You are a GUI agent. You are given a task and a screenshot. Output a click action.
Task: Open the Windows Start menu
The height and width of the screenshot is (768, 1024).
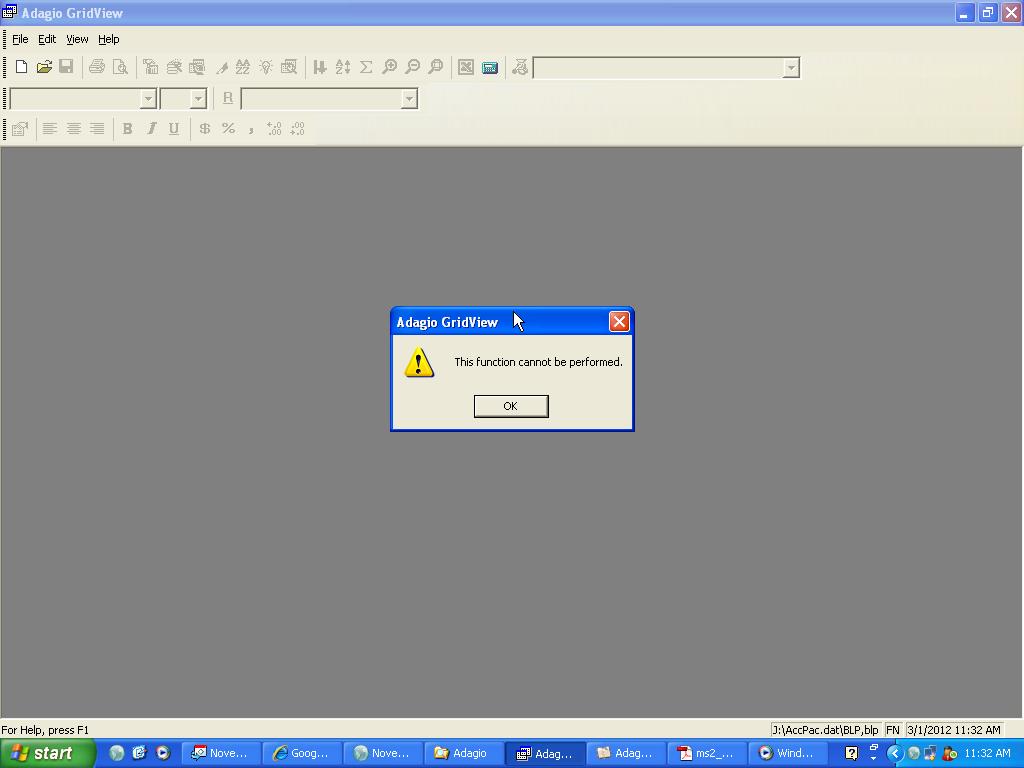coord(47,753)
